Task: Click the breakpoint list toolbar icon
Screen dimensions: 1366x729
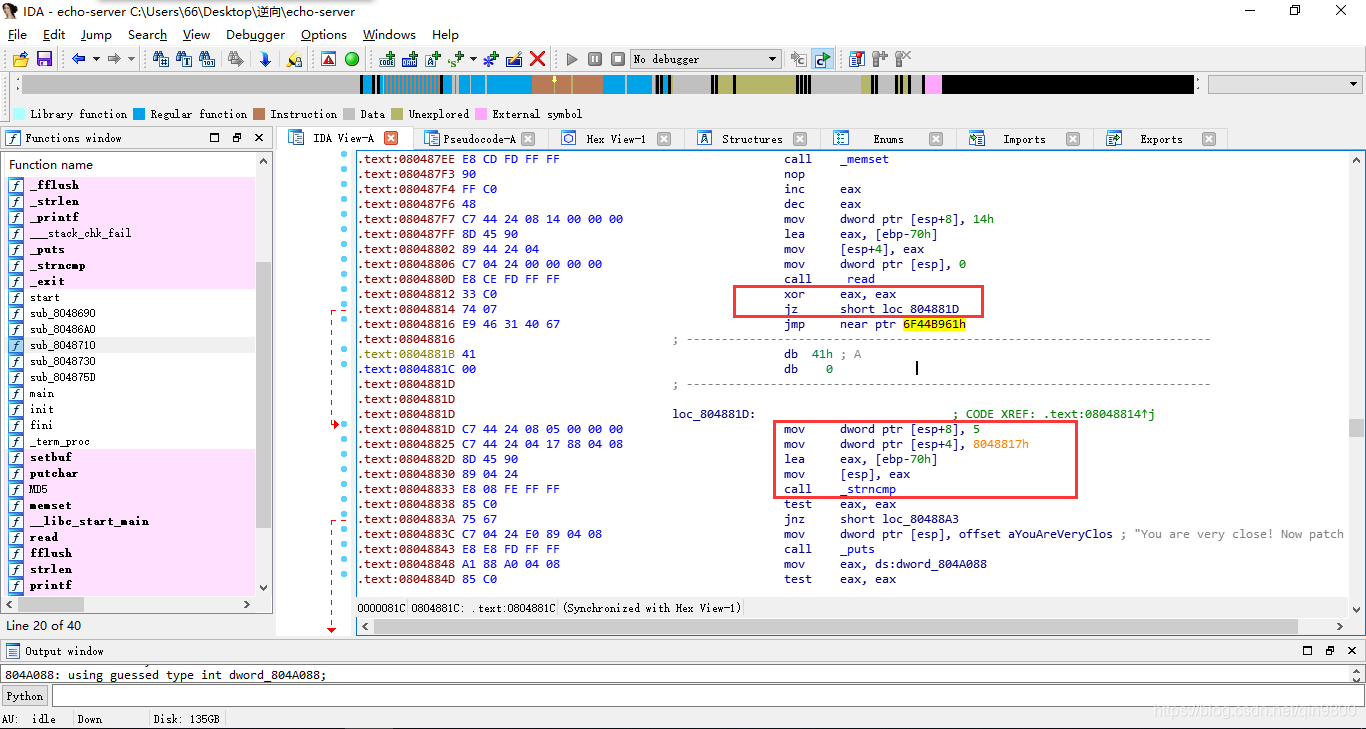Action: pyautogui.click(x=857, y=59)
